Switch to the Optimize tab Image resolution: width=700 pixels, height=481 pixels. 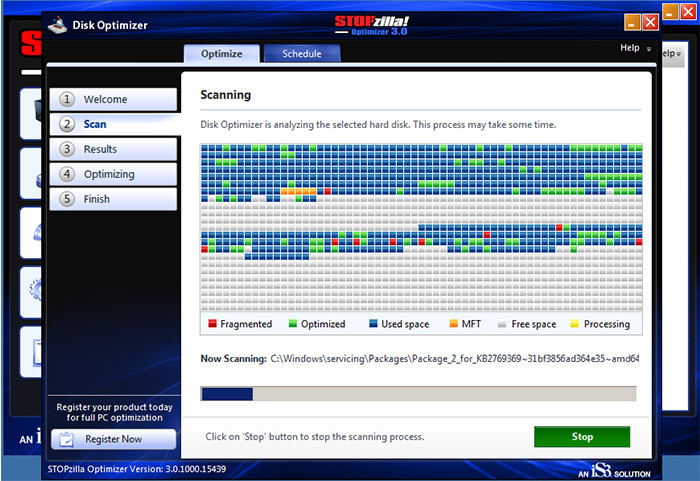click(x=221, y=54)
